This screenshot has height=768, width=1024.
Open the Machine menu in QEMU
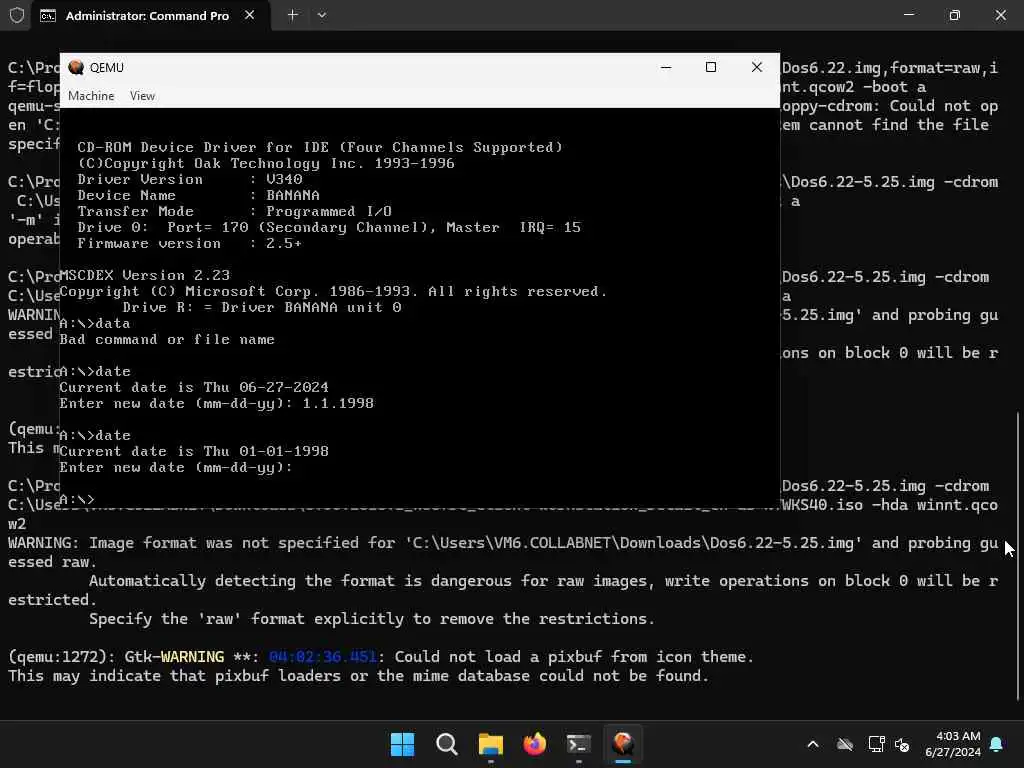pos(91,96)
